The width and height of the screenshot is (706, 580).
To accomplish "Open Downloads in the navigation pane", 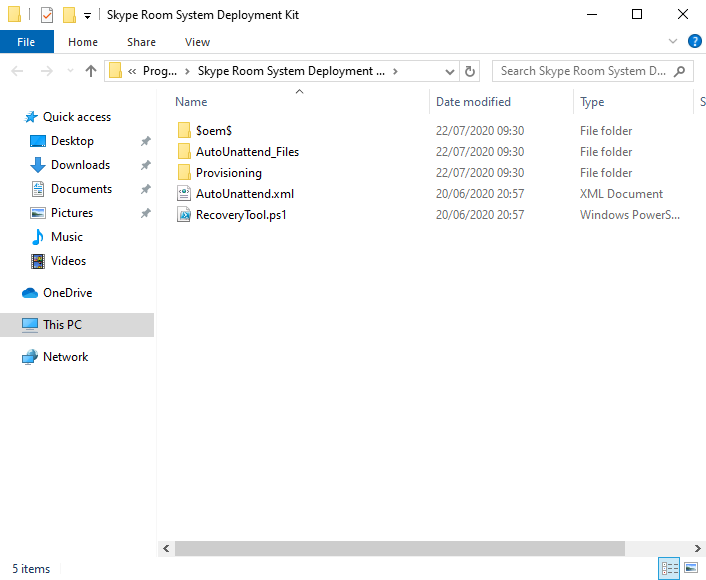I will [x=81, y=165].
